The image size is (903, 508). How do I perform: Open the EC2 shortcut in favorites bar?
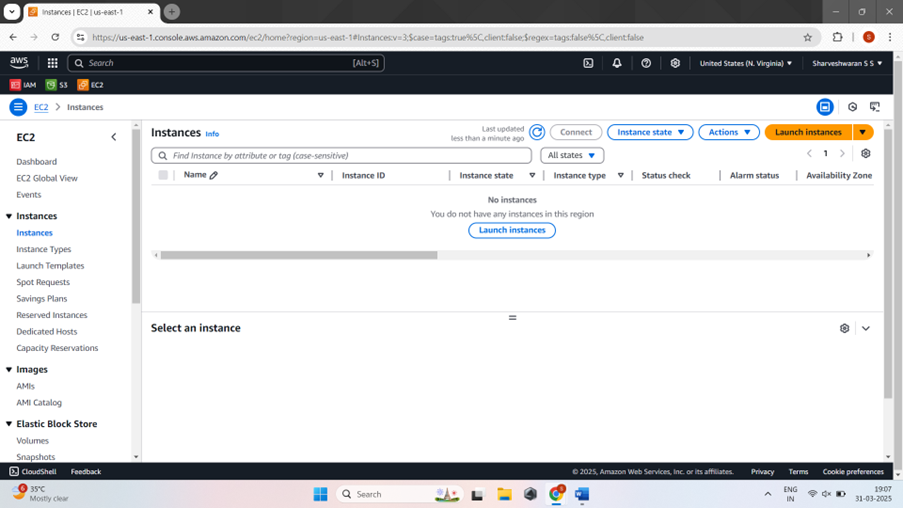point(90,85)
